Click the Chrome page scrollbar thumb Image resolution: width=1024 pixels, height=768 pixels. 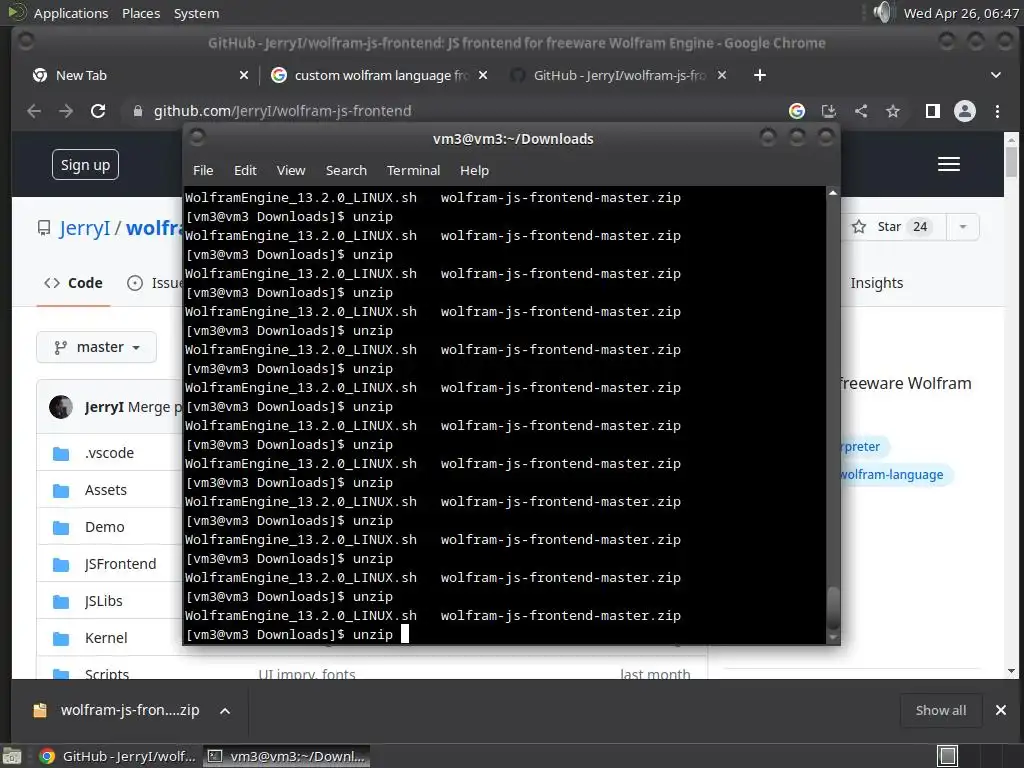coord(1011,161)
